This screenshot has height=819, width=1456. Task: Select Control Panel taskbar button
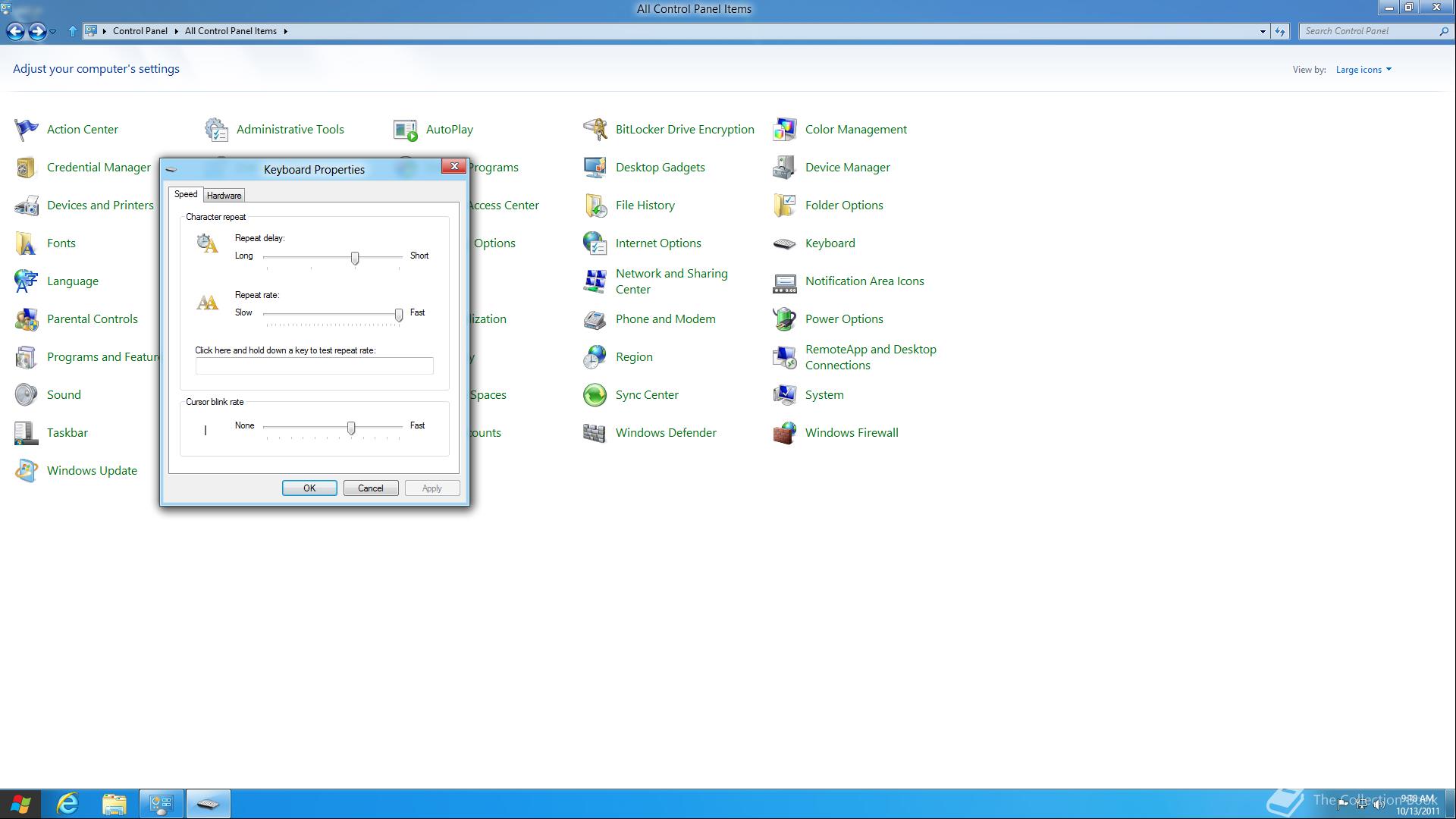point(161,804)
